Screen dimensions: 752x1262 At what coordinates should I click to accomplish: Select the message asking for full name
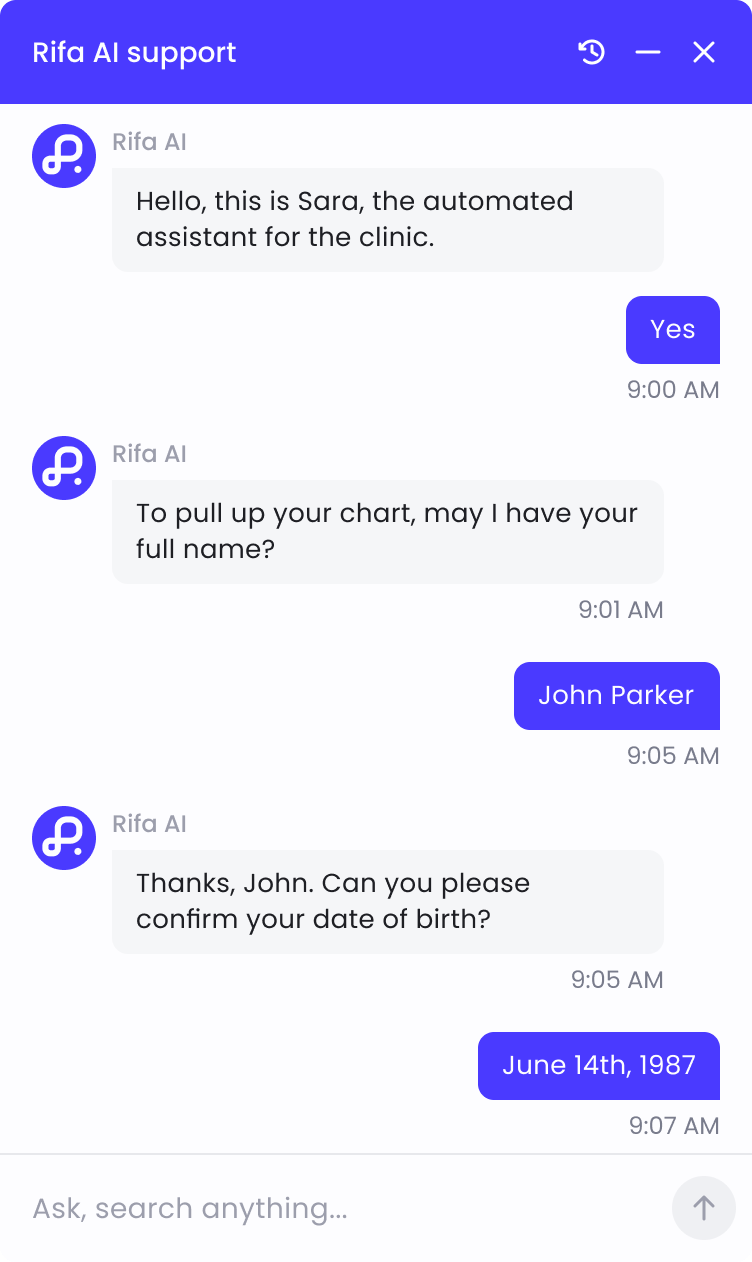(x=387, y=531)
